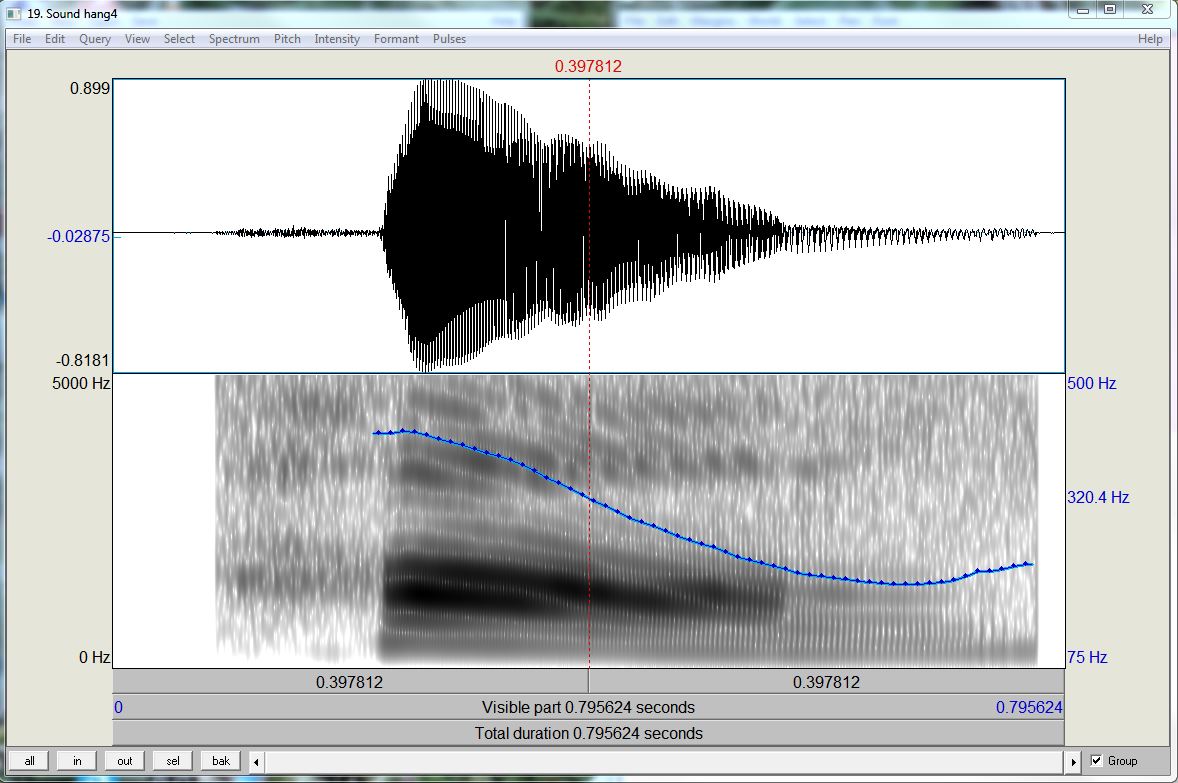Open the Formant menu

click(397, 39)
